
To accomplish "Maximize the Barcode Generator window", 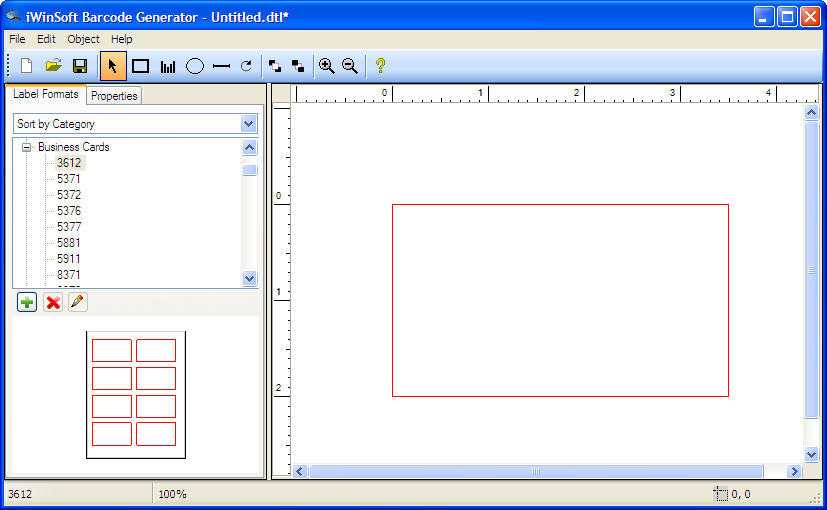I will (787, 17).
